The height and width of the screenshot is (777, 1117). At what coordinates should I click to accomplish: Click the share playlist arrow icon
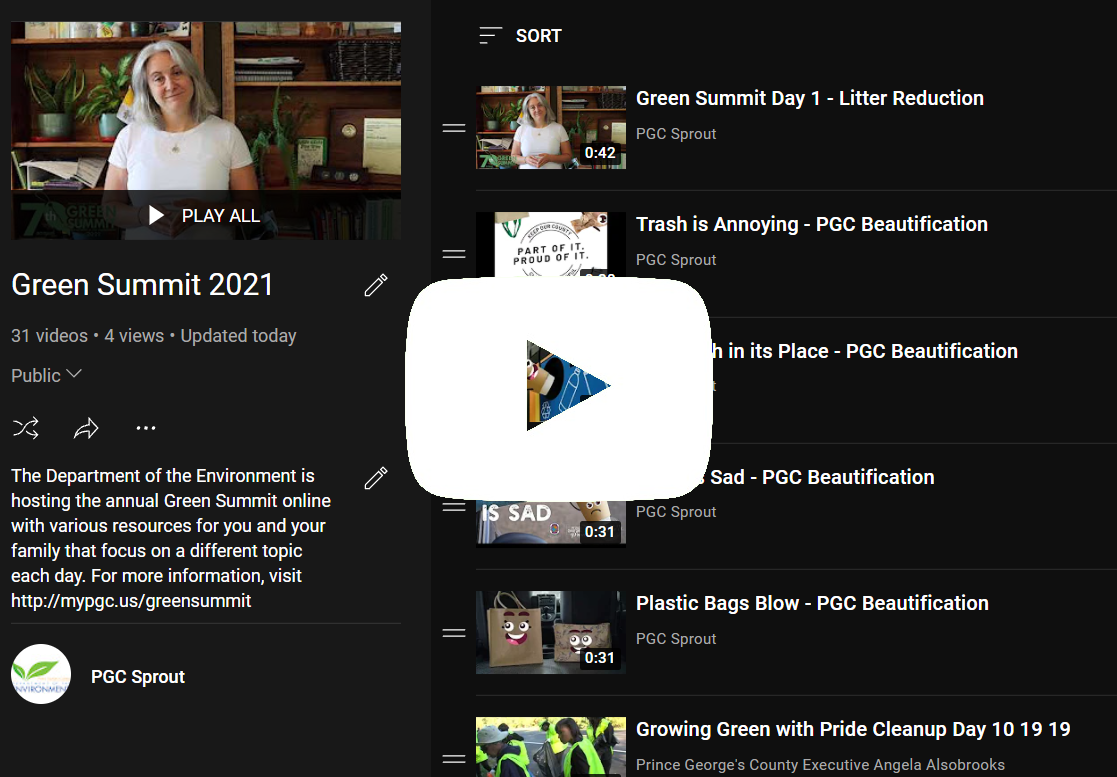[86, 429]
